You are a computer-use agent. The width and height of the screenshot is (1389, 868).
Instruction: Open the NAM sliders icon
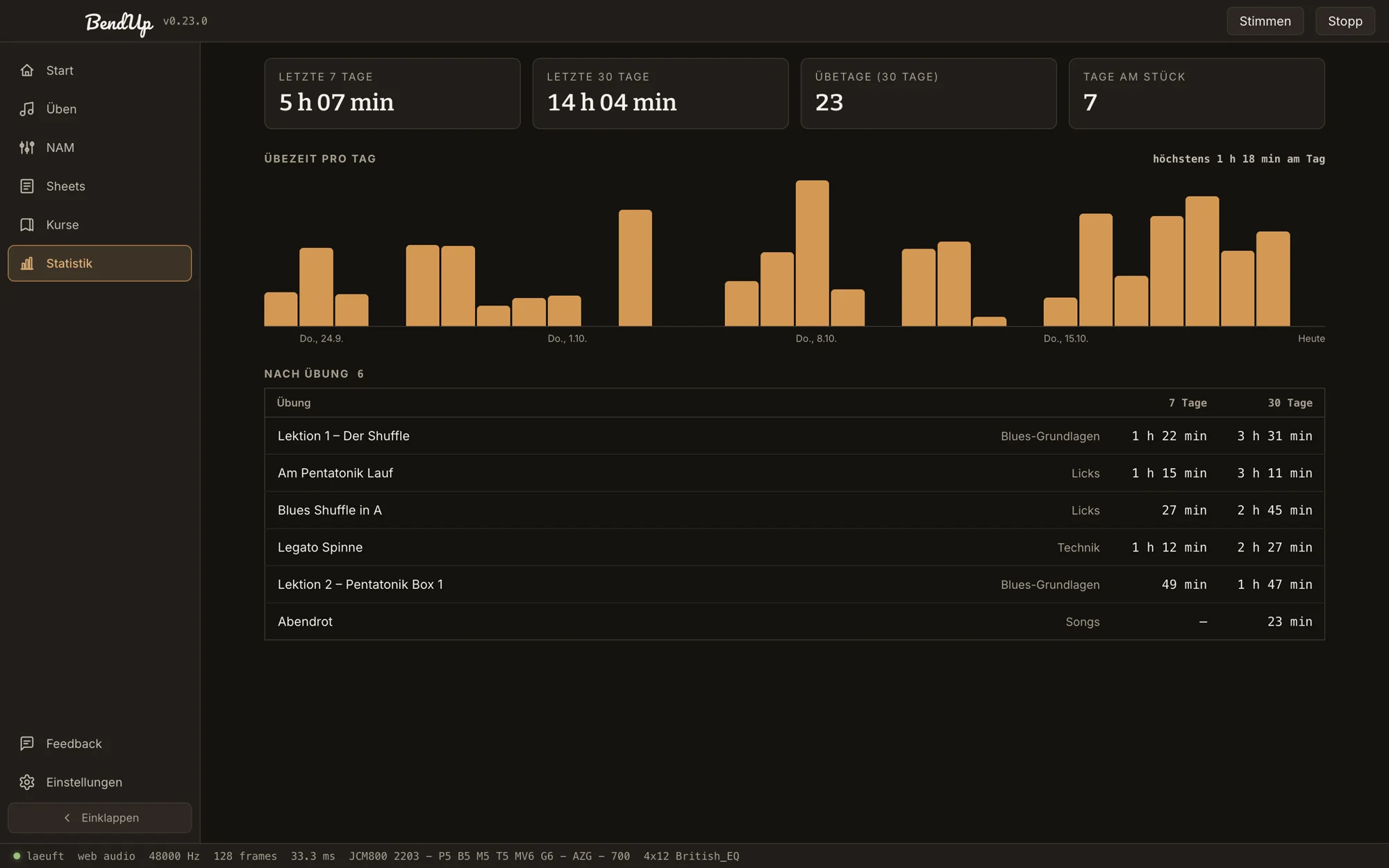click(27, 147)
